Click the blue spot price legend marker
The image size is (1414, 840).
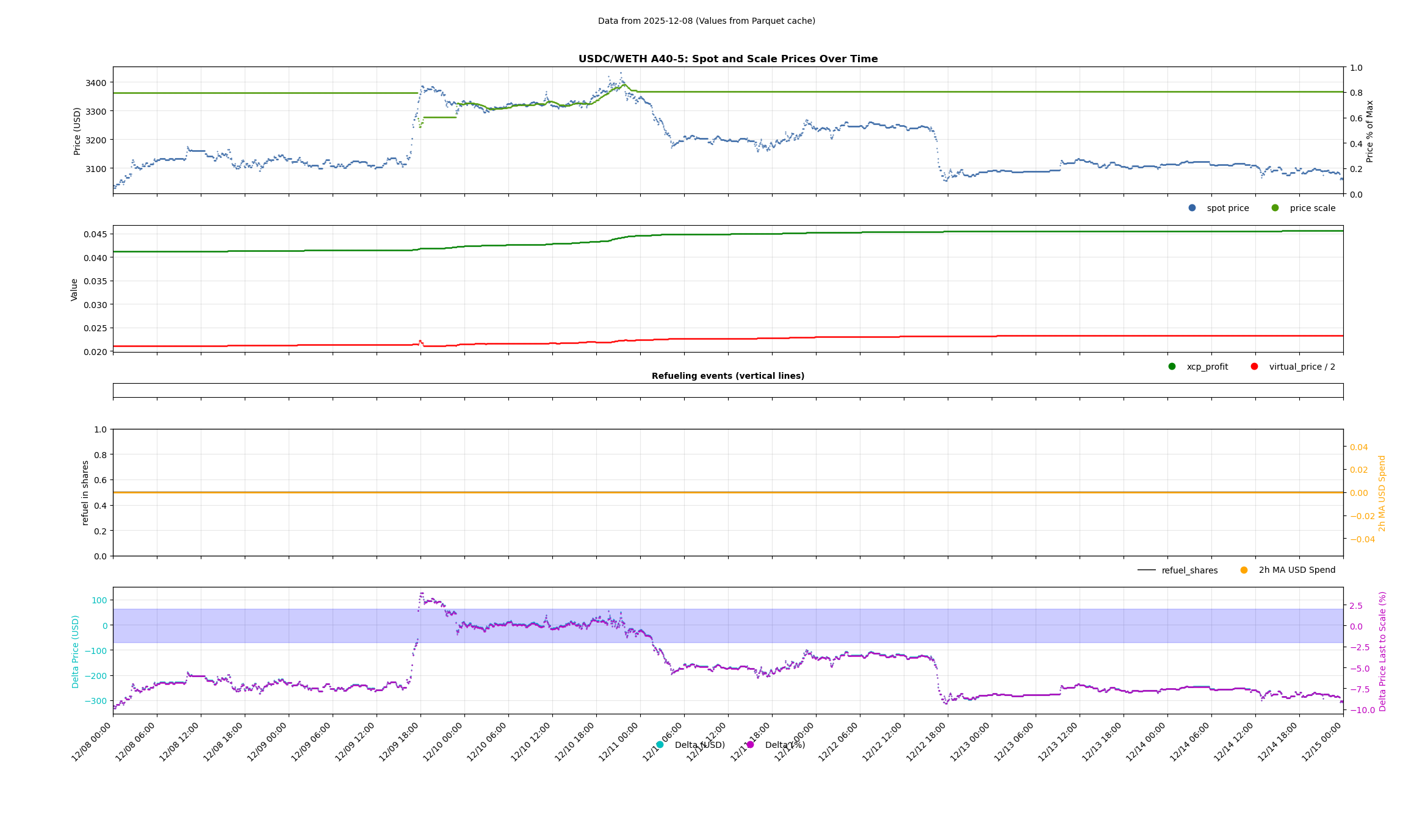[1192, 208]
